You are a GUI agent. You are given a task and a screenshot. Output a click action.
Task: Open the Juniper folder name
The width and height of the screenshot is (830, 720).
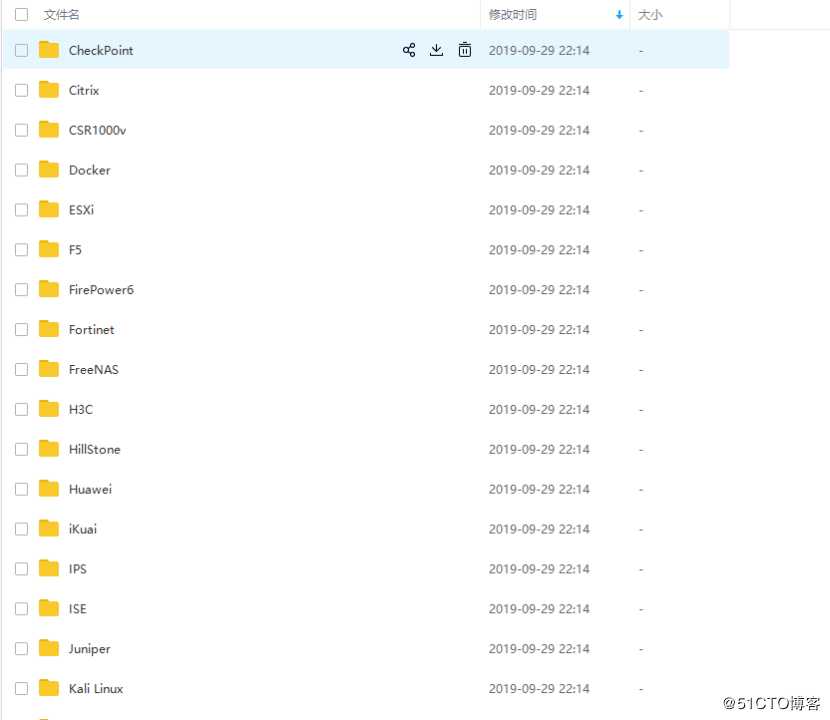point(89,649)
